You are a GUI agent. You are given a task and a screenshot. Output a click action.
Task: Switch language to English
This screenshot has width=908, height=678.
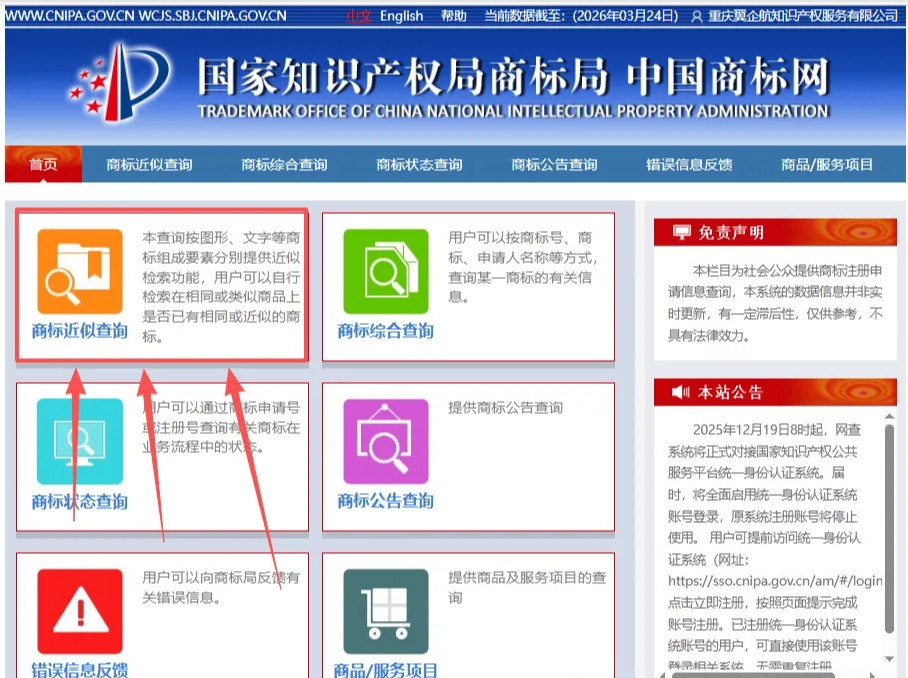(401, 16)
